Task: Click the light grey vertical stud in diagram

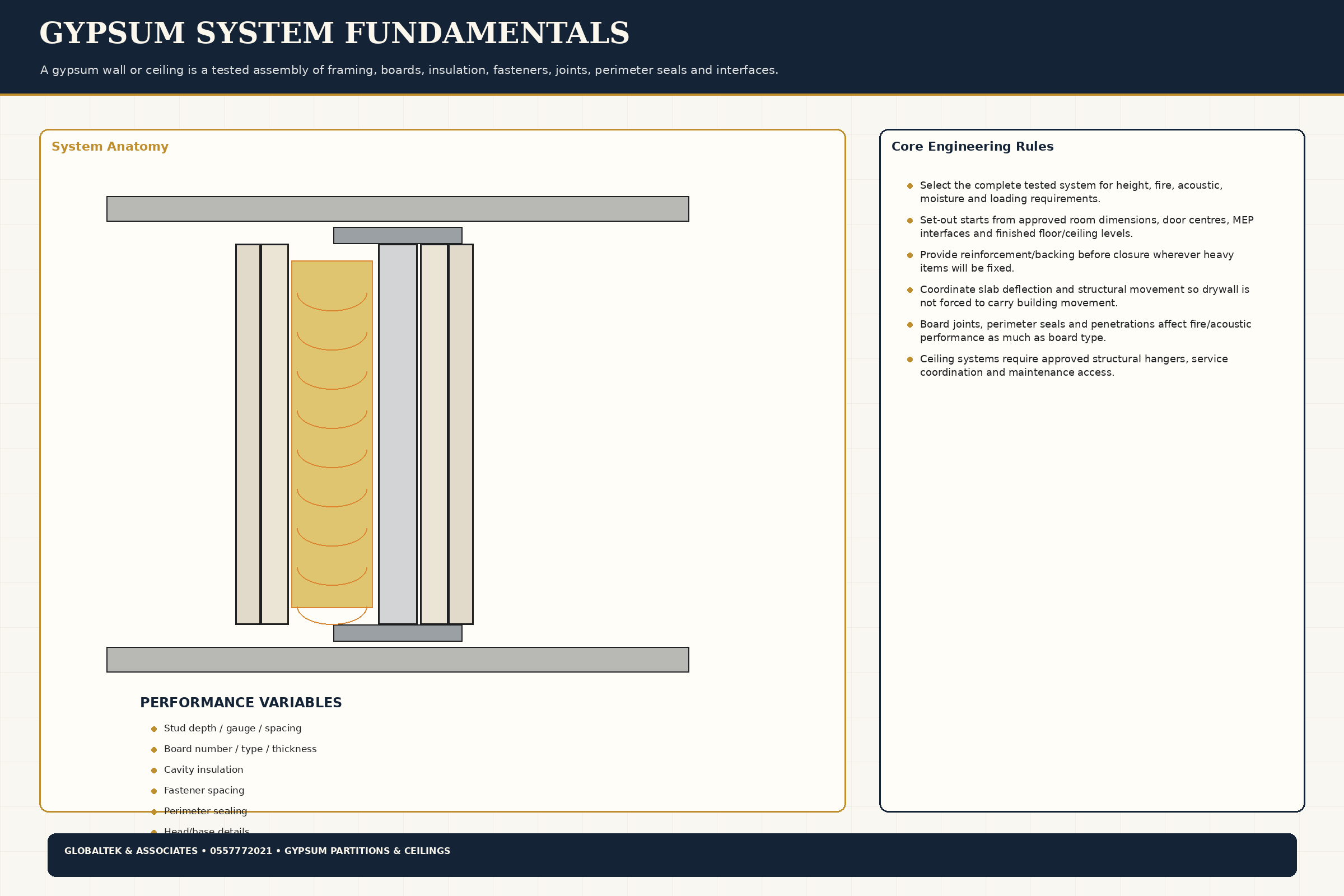Action: coord(398,435)
